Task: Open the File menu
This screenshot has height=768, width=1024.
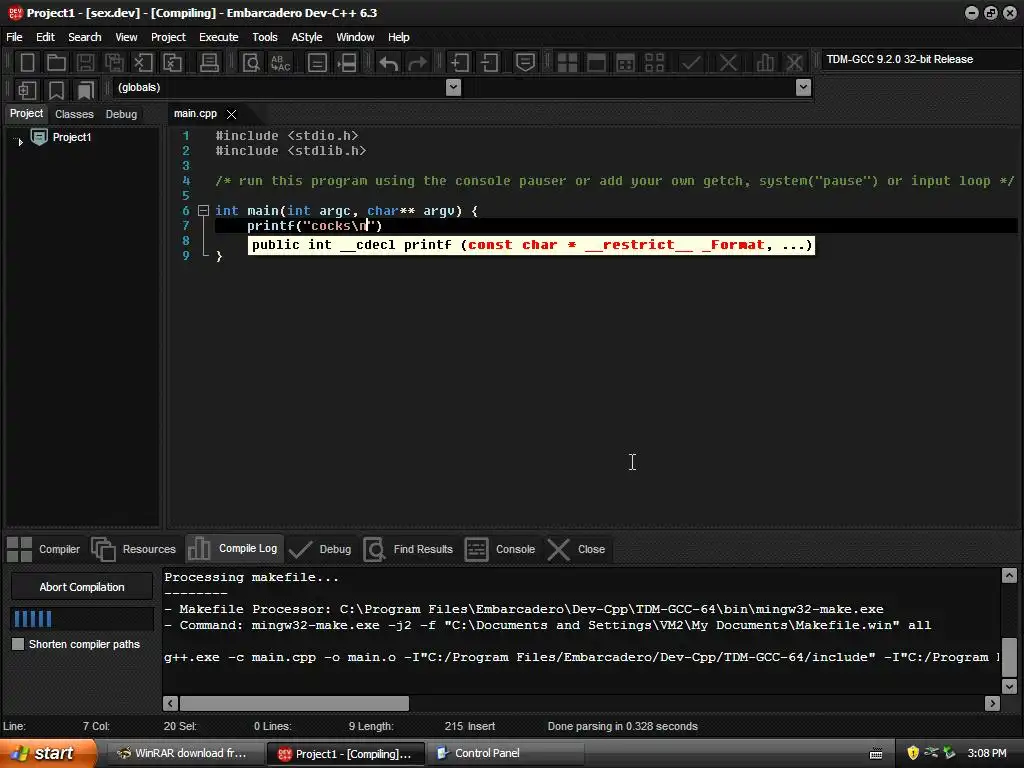Action: pyautogui.click(x=14, y=37)
